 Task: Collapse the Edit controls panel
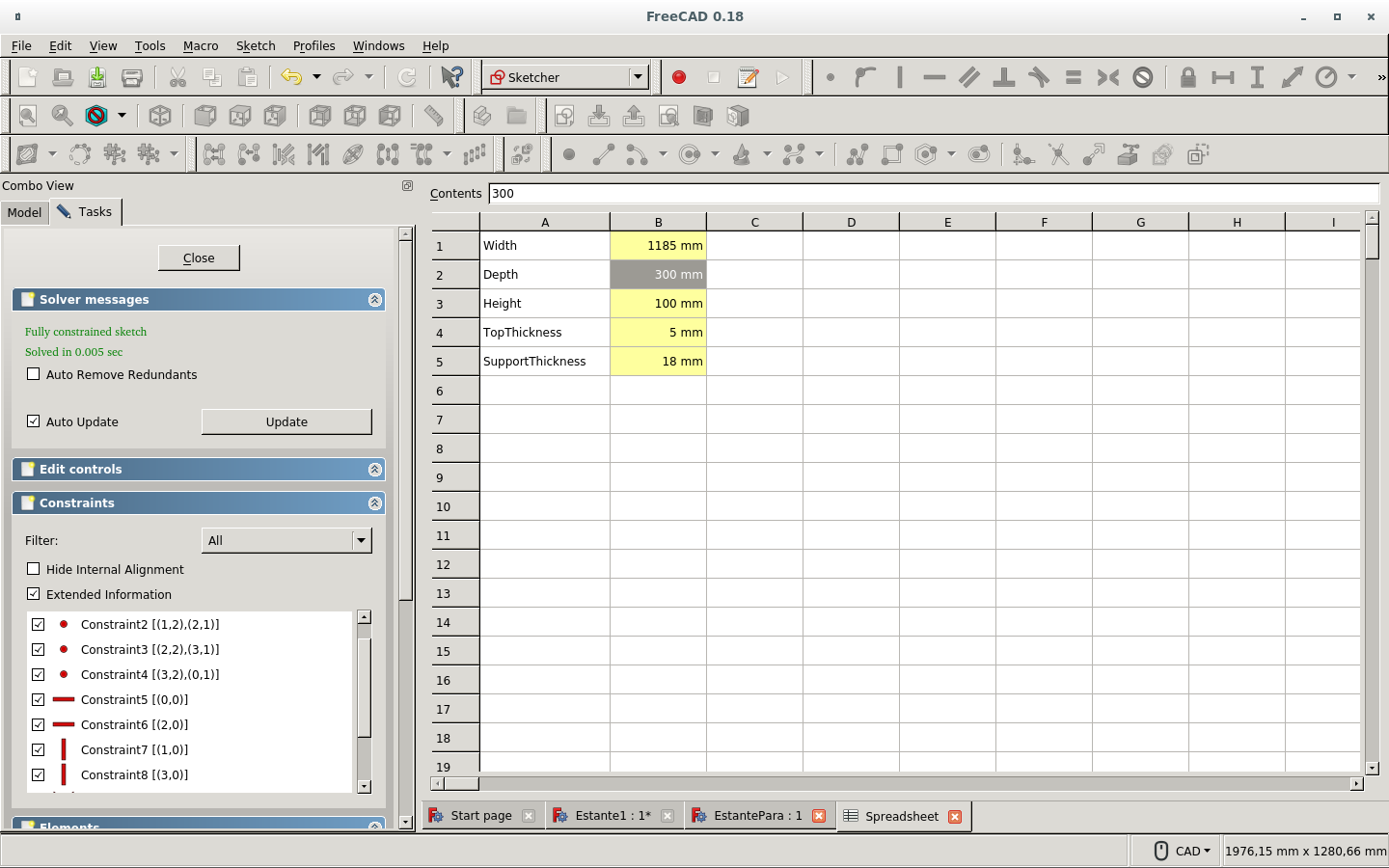tap(375, 470)
